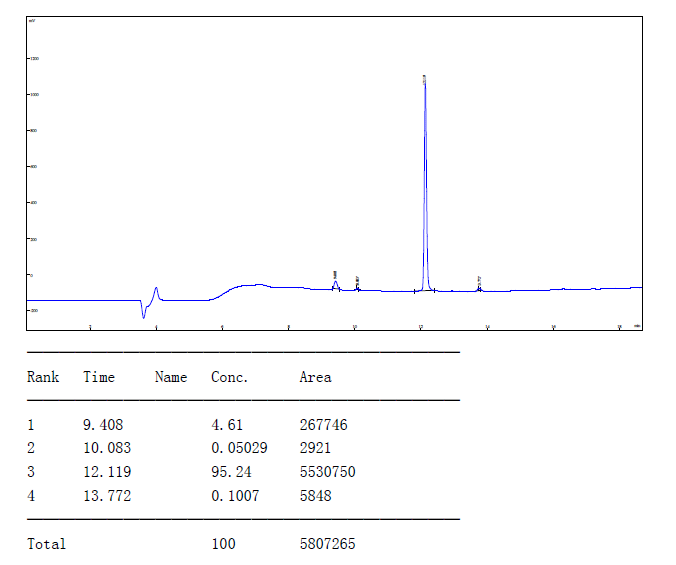
Task: Click retention time value 13.772
Action: tap(107, 496)
